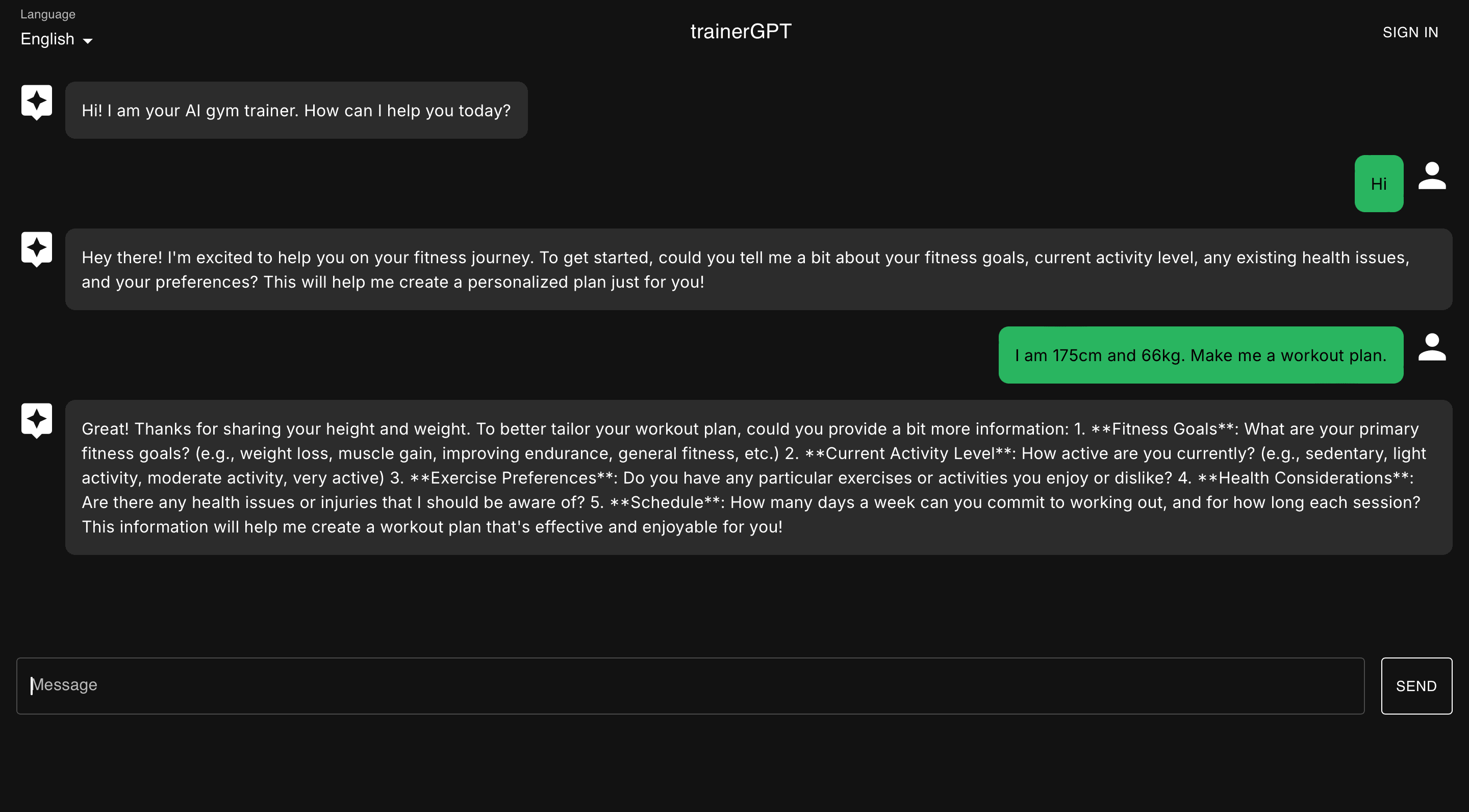Focus the Message input field
The image size is (1469, 812).
690,686
